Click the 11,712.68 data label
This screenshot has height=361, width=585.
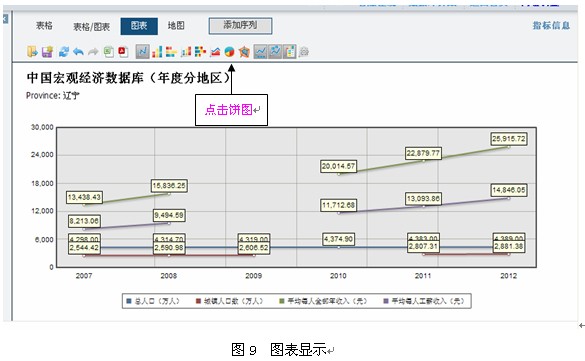coord(338,205)
